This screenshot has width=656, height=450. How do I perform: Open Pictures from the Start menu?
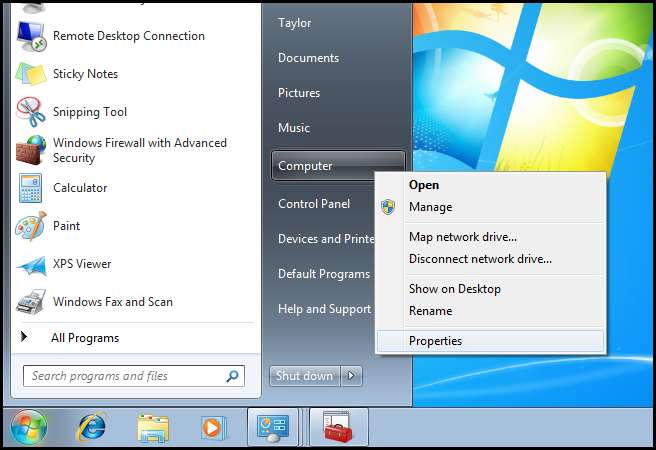click(299, 93)
